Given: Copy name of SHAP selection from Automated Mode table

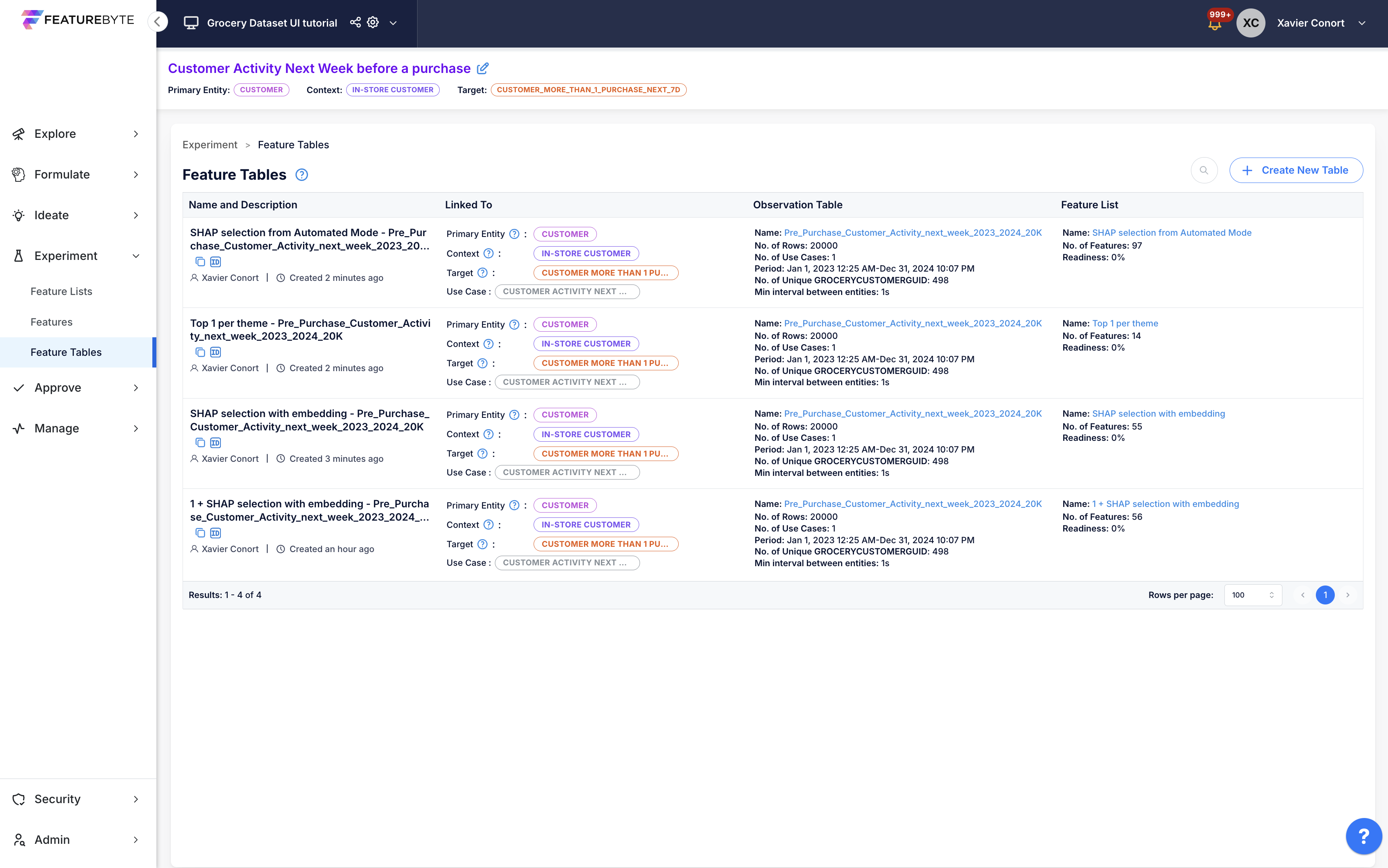Looking at the screenshot, I should (200, 262).
